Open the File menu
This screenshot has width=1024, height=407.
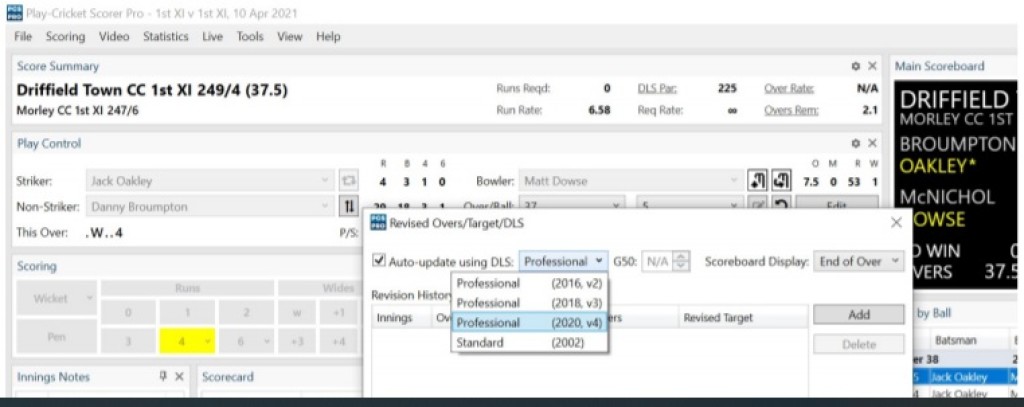point(23,37)
